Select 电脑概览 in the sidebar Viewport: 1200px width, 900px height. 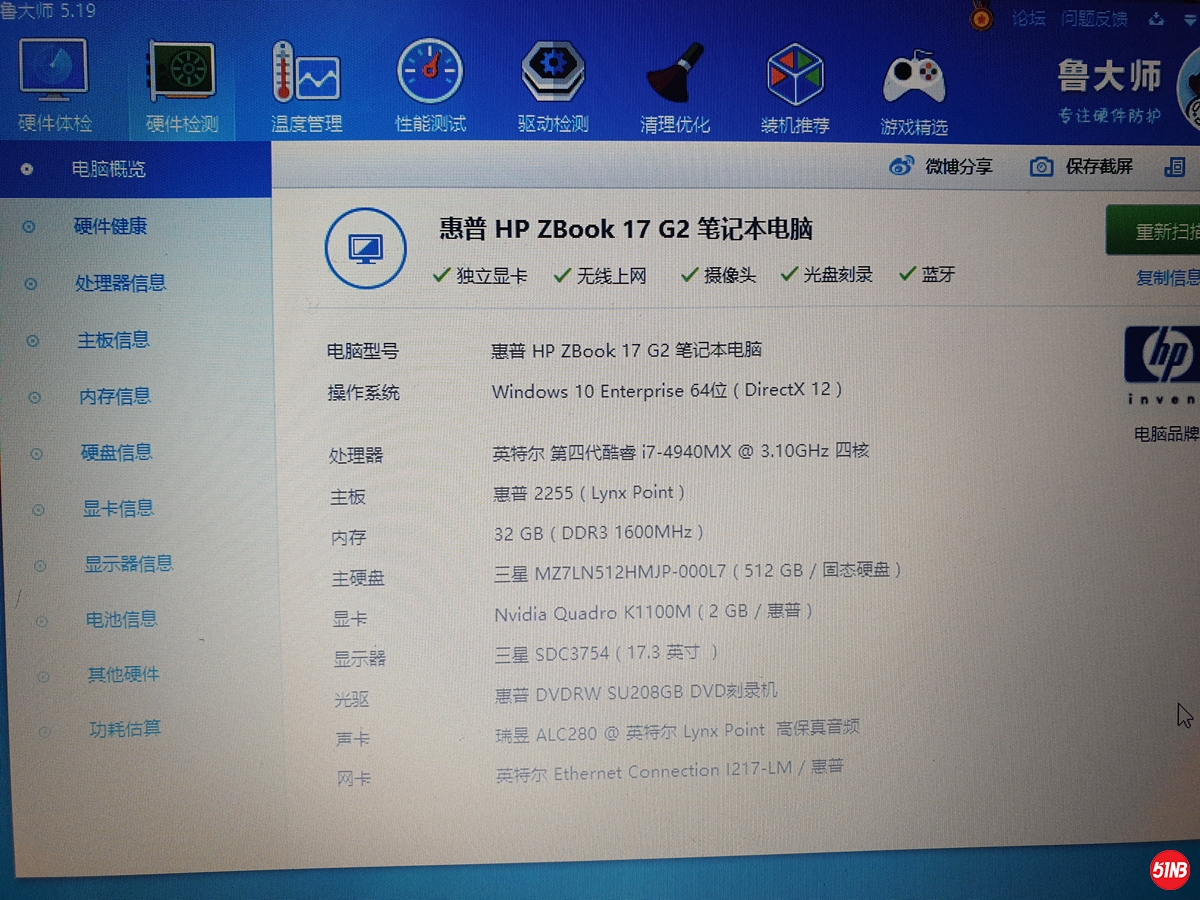coord(108,169)
